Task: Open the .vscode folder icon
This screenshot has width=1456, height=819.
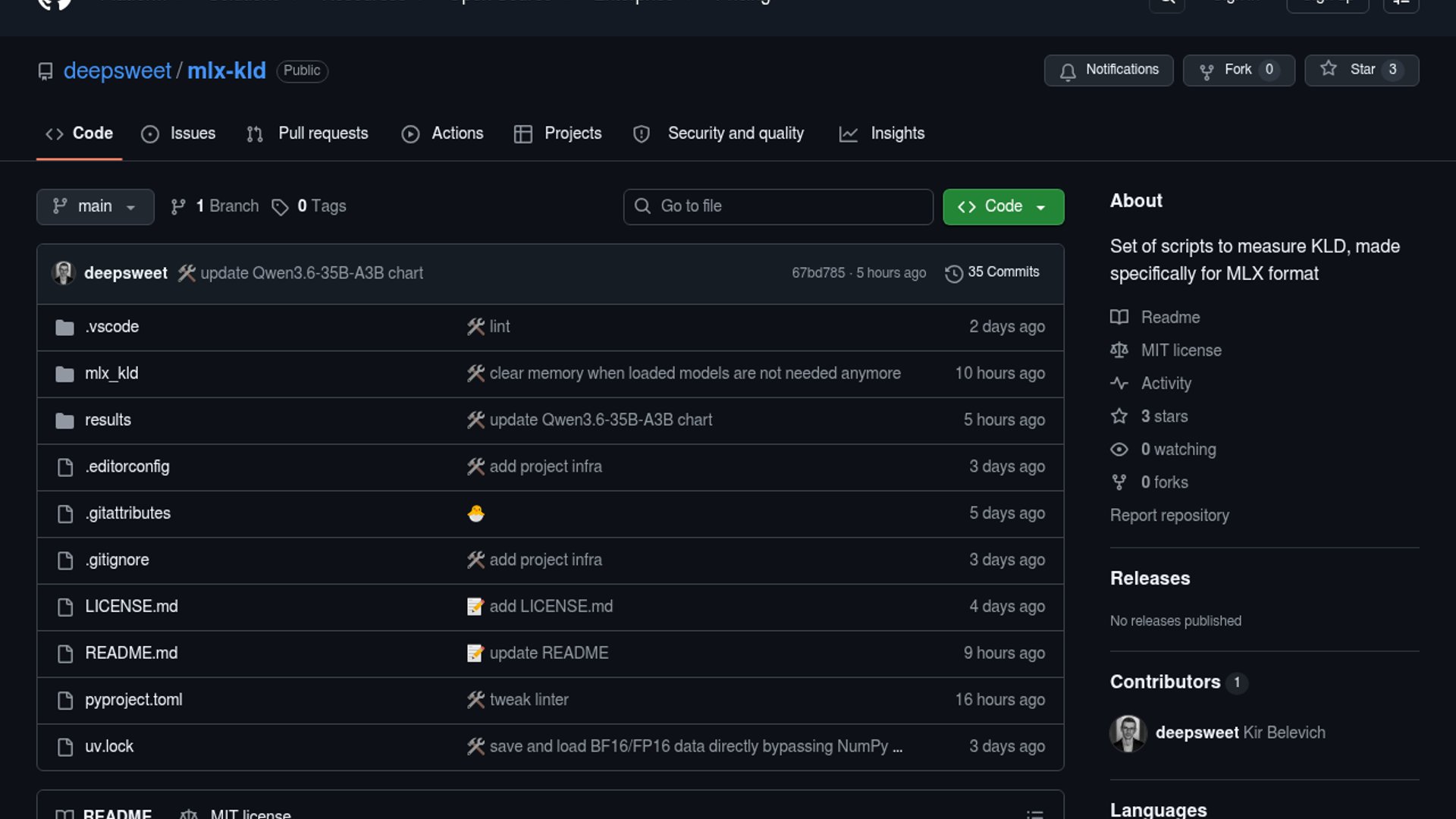Action: [64, 327]
